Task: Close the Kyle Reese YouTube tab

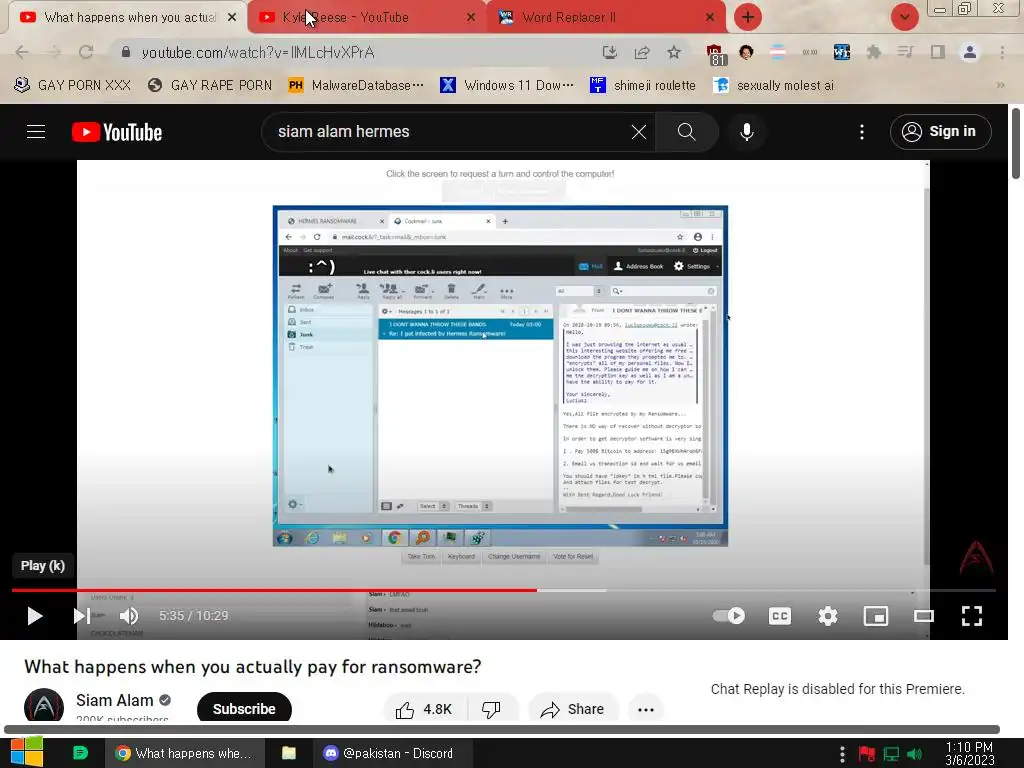Action: coord(471,18)
